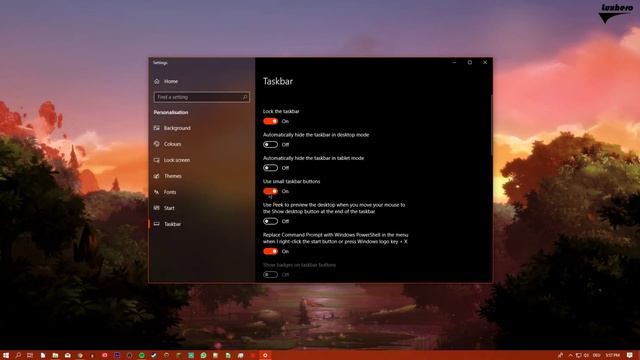640x360 pixels.
Task: Go to the Settings Home page
Action: coord(167,81)
